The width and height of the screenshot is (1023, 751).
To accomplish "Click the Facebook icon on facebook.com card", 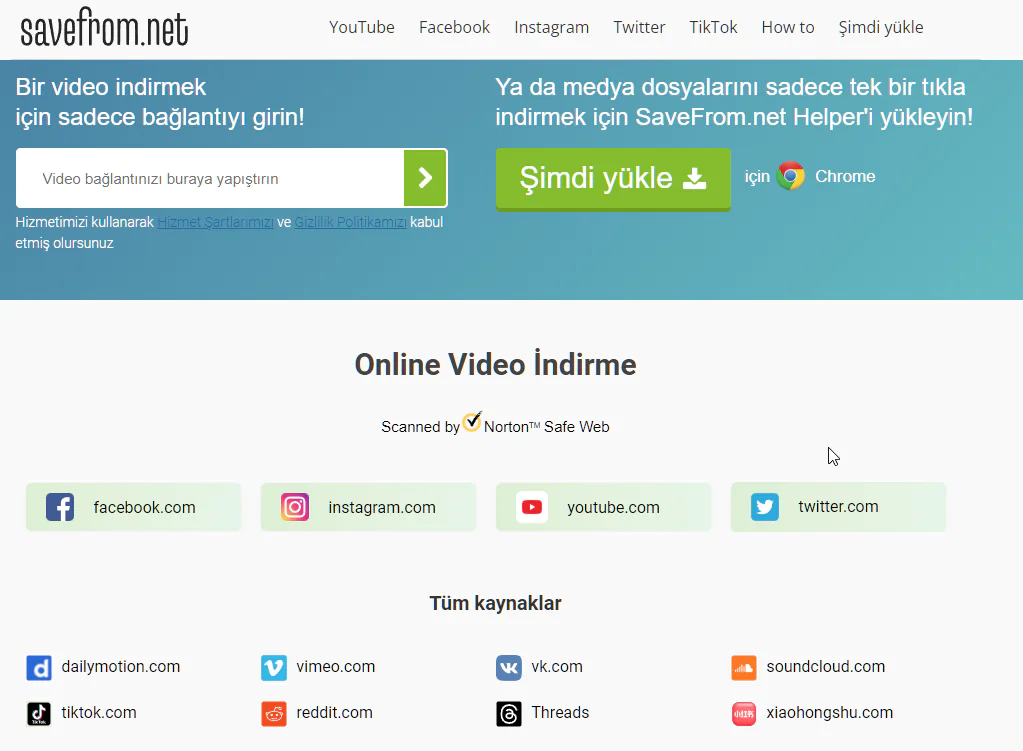I will click(x=59, y=507).
